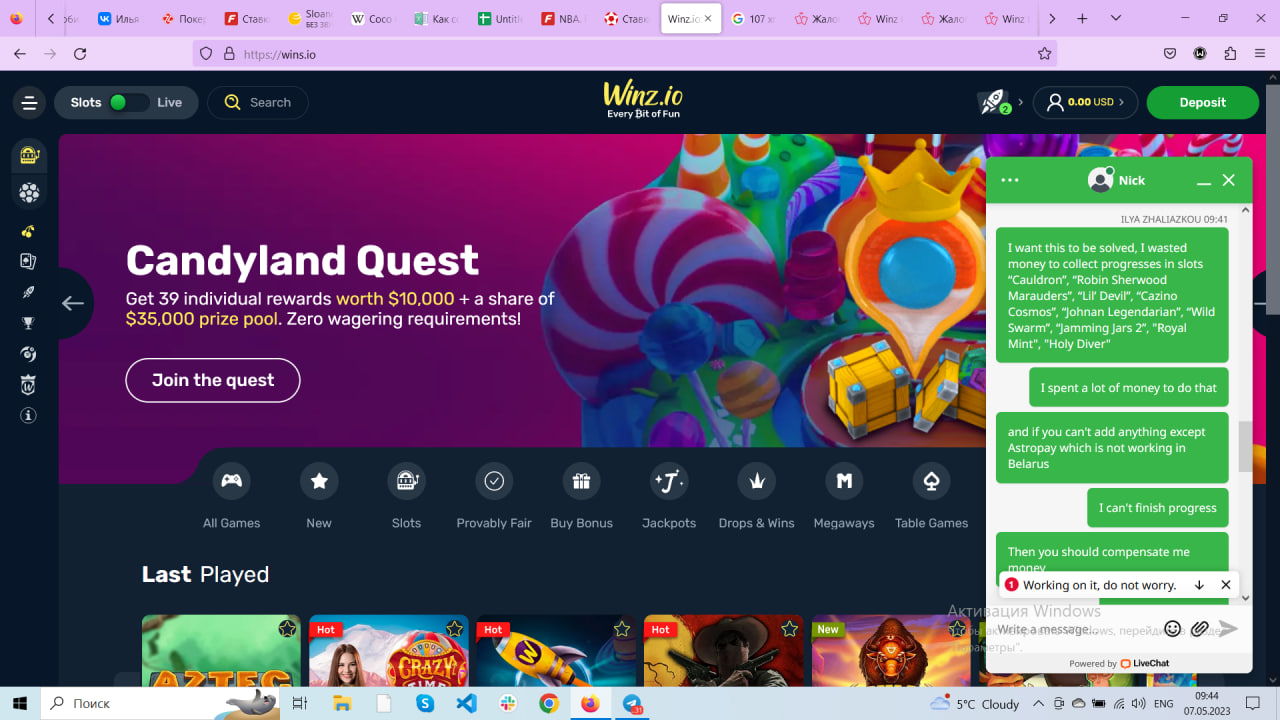Open the game Search box
This screenshot has height=720, width=1280.
[x=258, y=102]
